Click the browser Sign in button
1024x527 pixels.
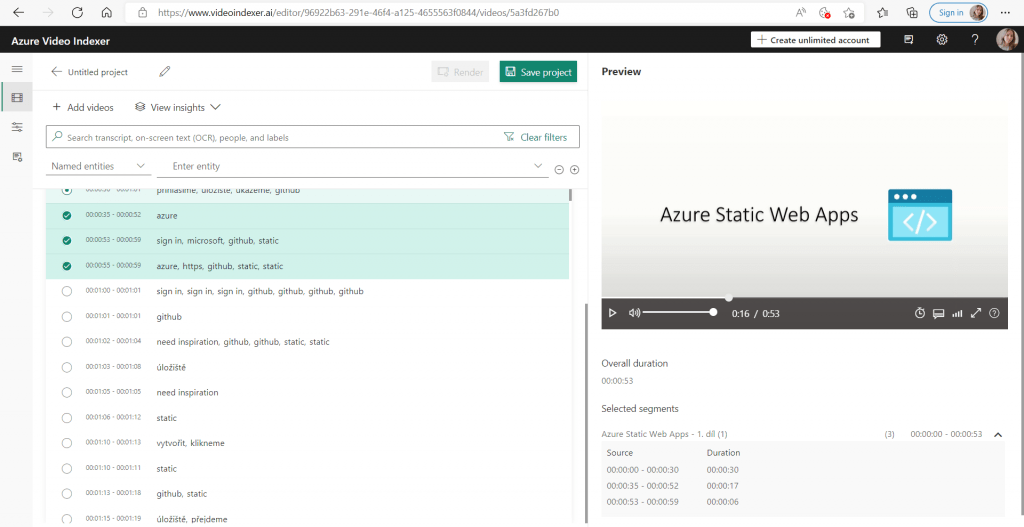click(x=959, y=12)
